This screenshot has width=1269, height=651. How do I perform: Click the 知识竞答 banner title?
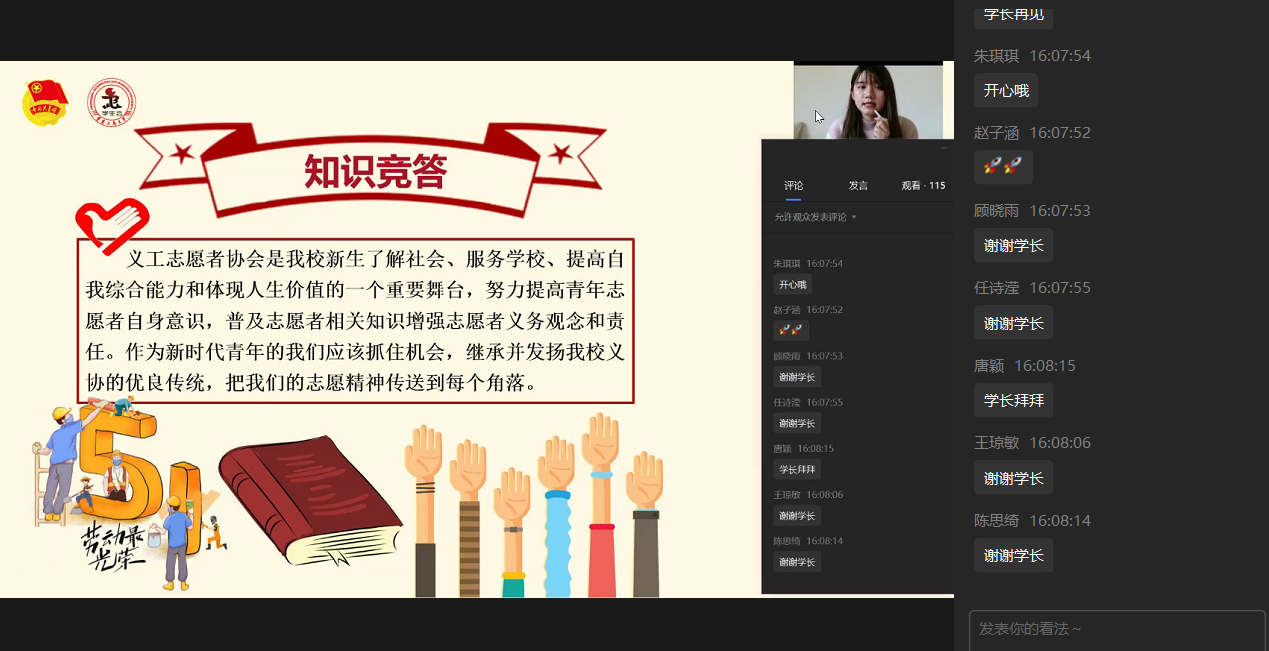point(375,172)
